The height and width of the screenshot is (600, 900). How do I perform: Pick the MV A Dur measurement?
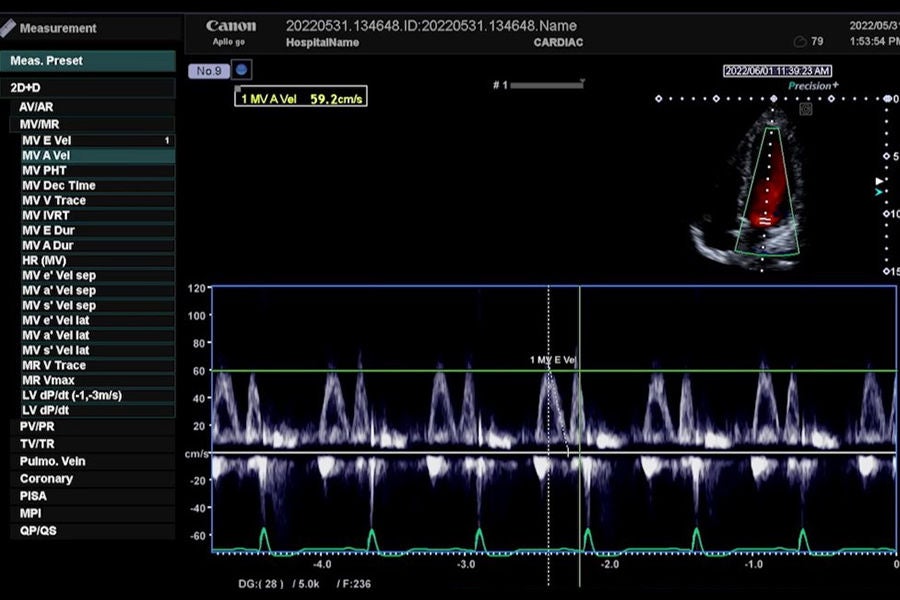click(x=98, y=245)
